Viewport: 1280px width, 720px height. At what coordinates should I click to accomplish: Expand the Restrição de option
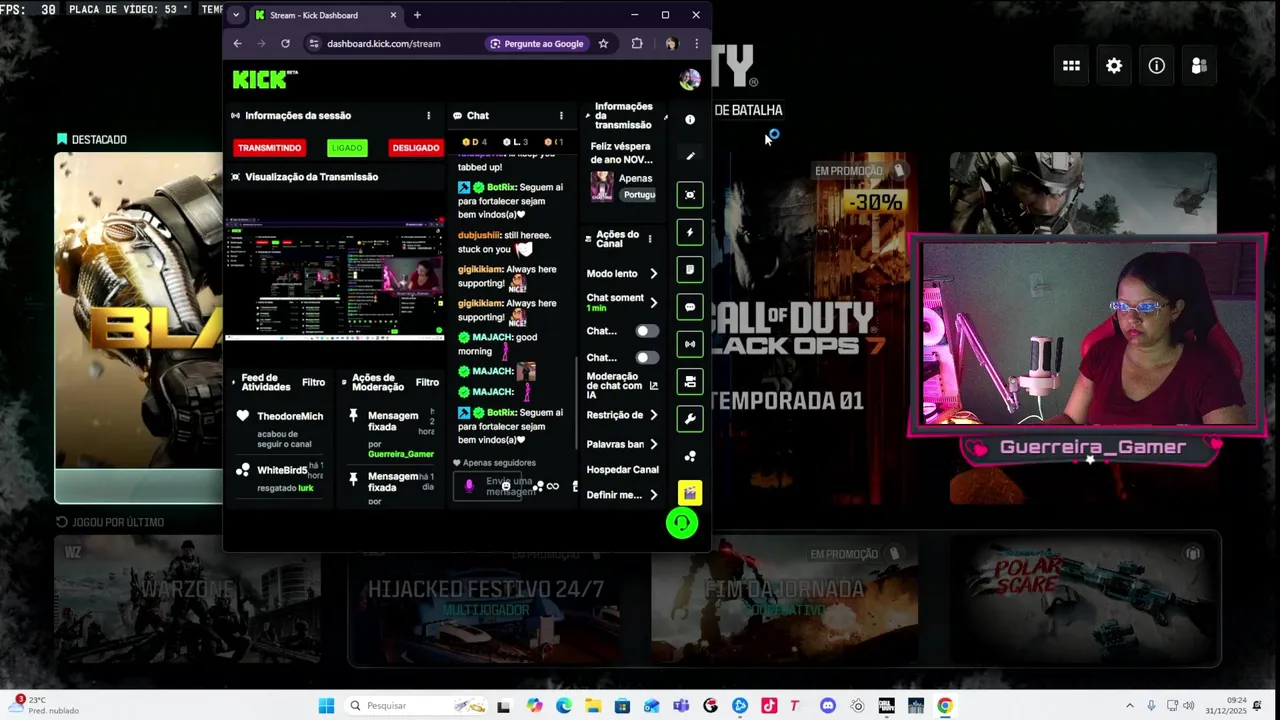(654, 415)
